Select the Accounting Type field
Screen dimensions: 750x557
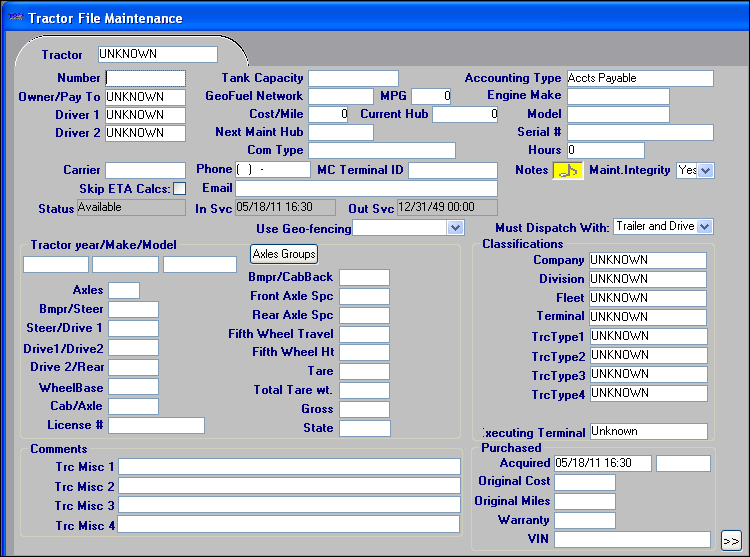tap(639, 78)
